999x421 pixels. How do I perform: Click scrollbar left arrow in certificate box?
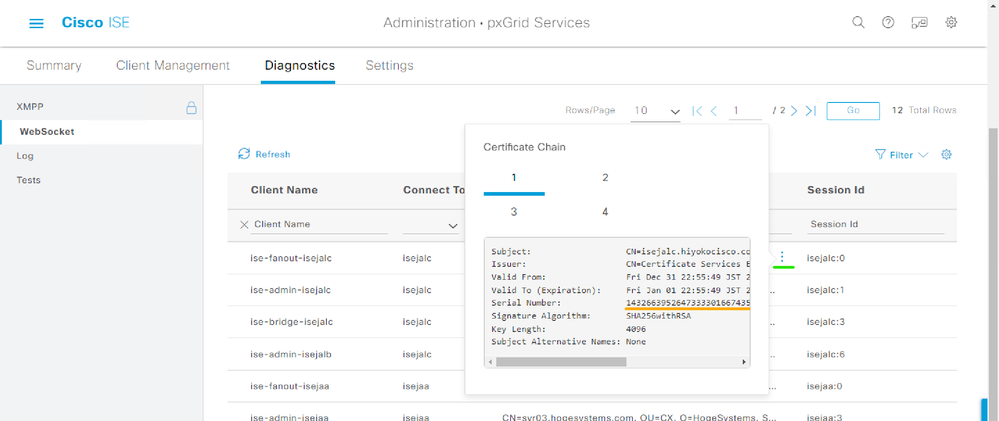click(x=491, y=362)
